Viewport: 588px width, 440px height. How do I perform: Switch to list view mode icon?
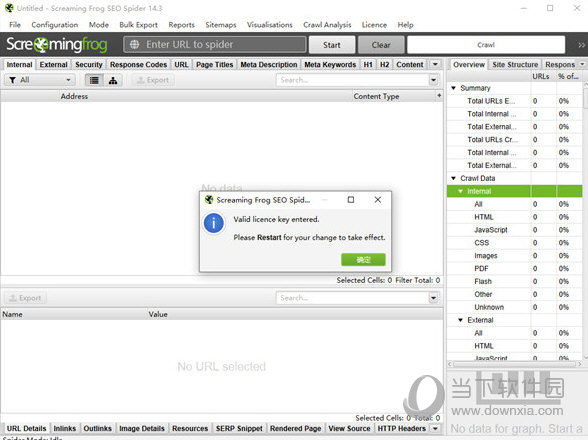pyautogui.click(x=94, y=80)
